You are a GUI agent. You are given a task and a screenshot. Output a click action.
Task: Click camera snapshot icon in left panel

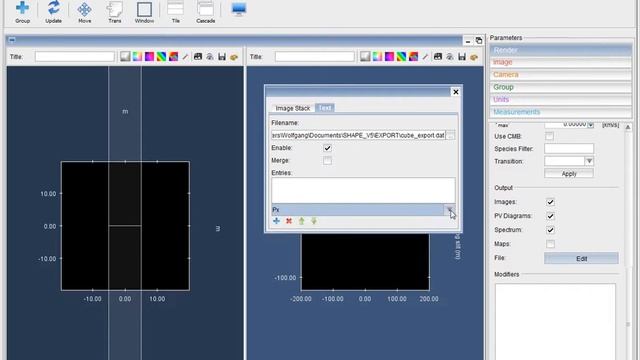(198, 57)
